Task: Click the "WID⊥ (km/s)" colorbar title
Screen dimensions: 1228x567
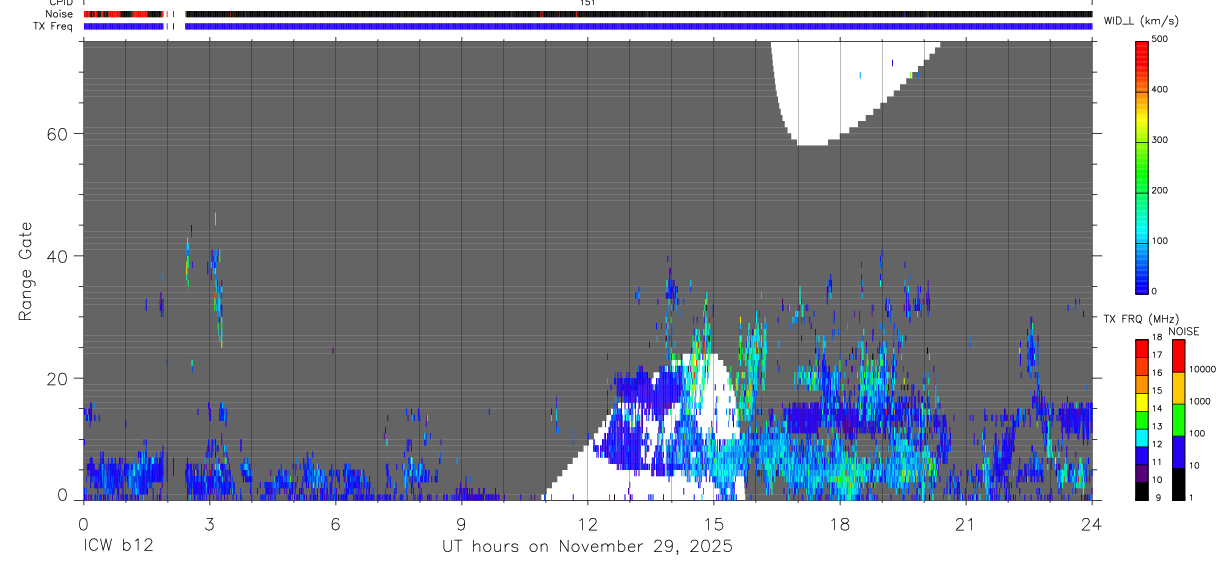Action: pyautogui.click(x=1141, y=20)
